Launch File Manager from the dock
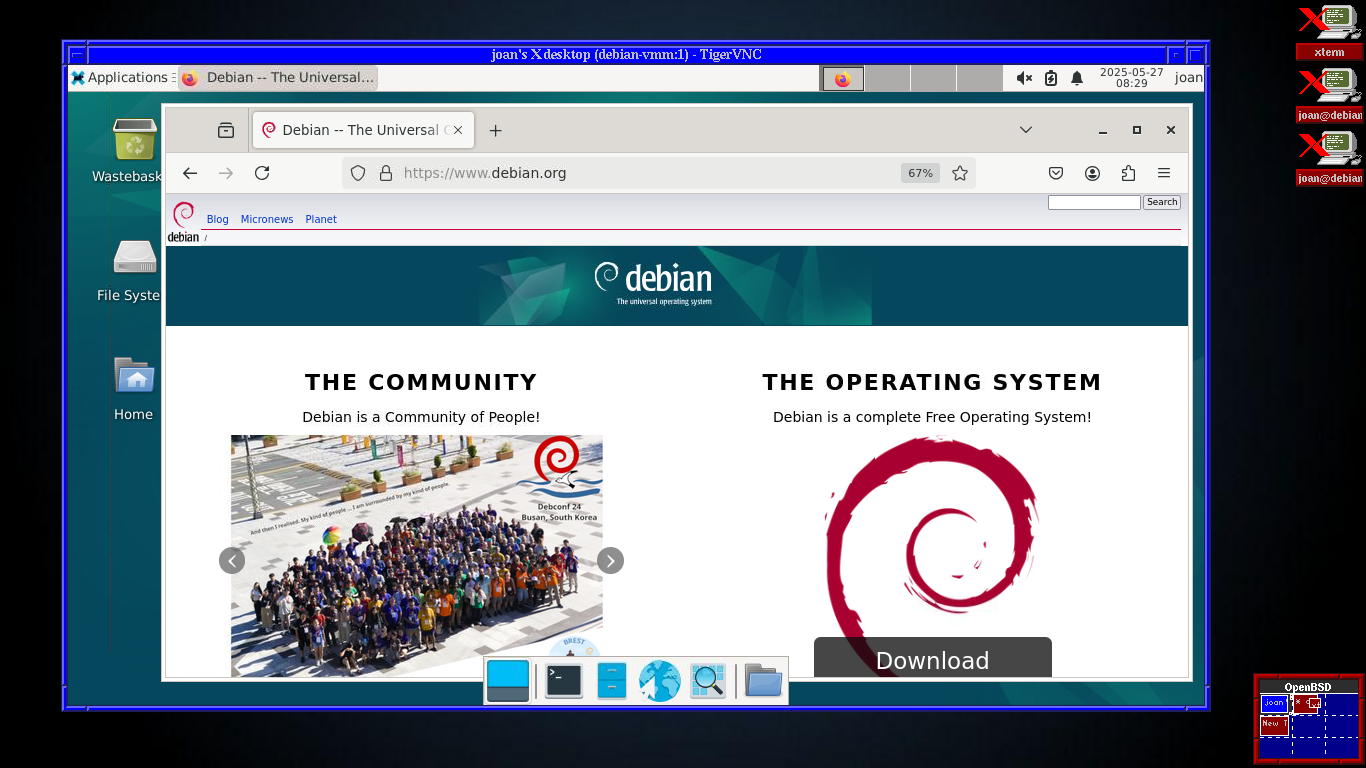The width and height of the screenshot is (1366, 768). point(612,681)
